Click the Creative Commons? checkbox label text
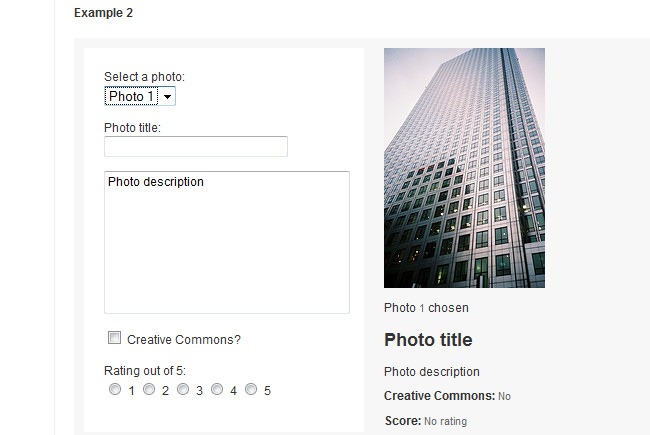This screenshot has width=650, height=435. pyautogui.click(x=184, y=340)
